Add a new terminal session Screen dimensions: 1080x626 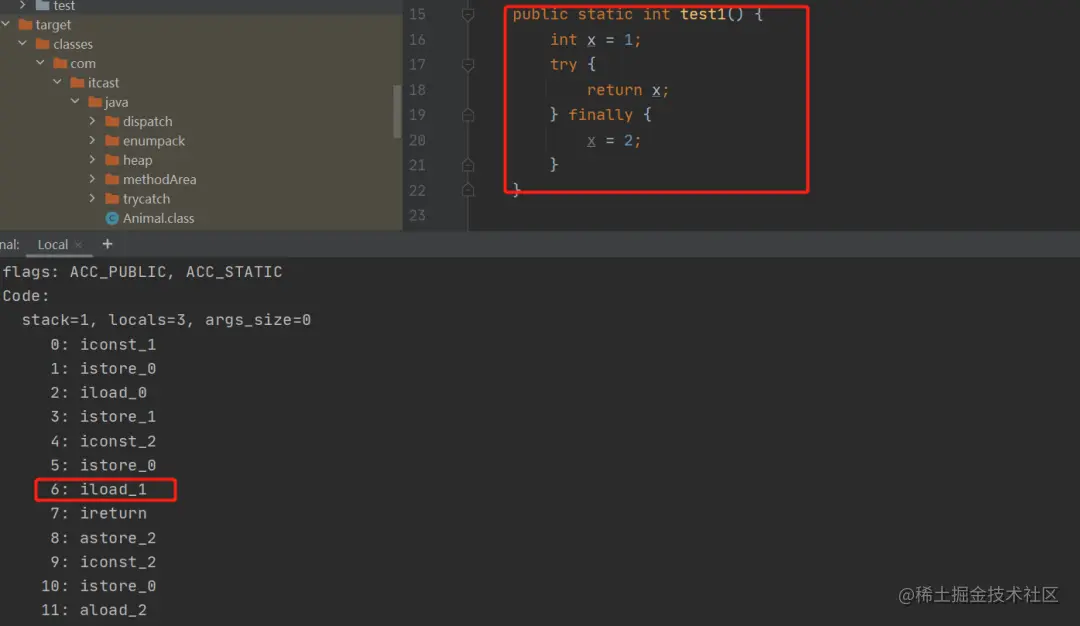pyautogui.click(x=107, y=244)
